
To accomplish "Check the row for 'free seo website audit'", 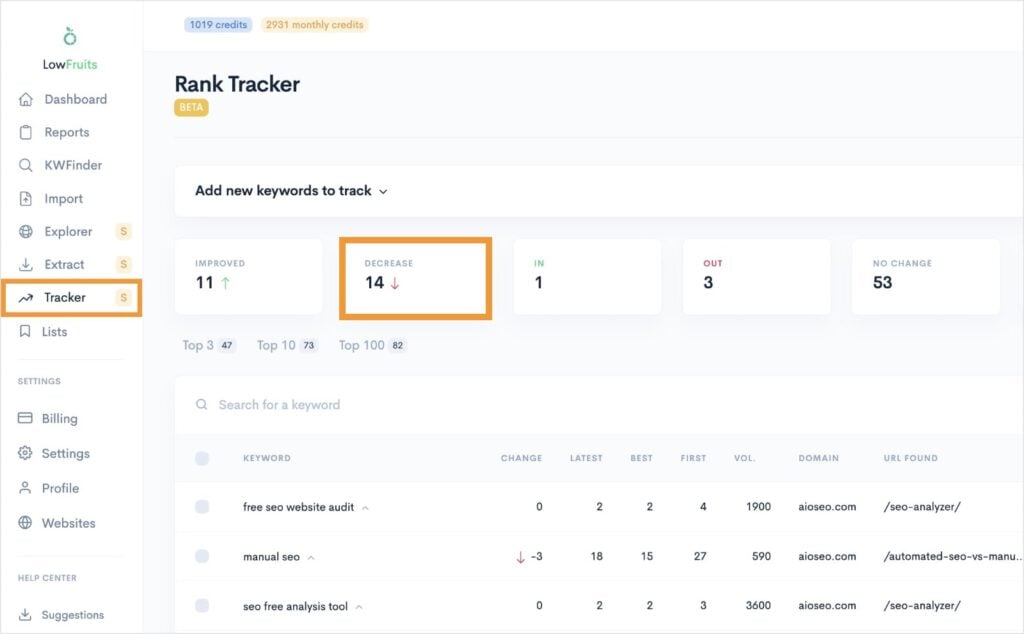I will 203,507.
